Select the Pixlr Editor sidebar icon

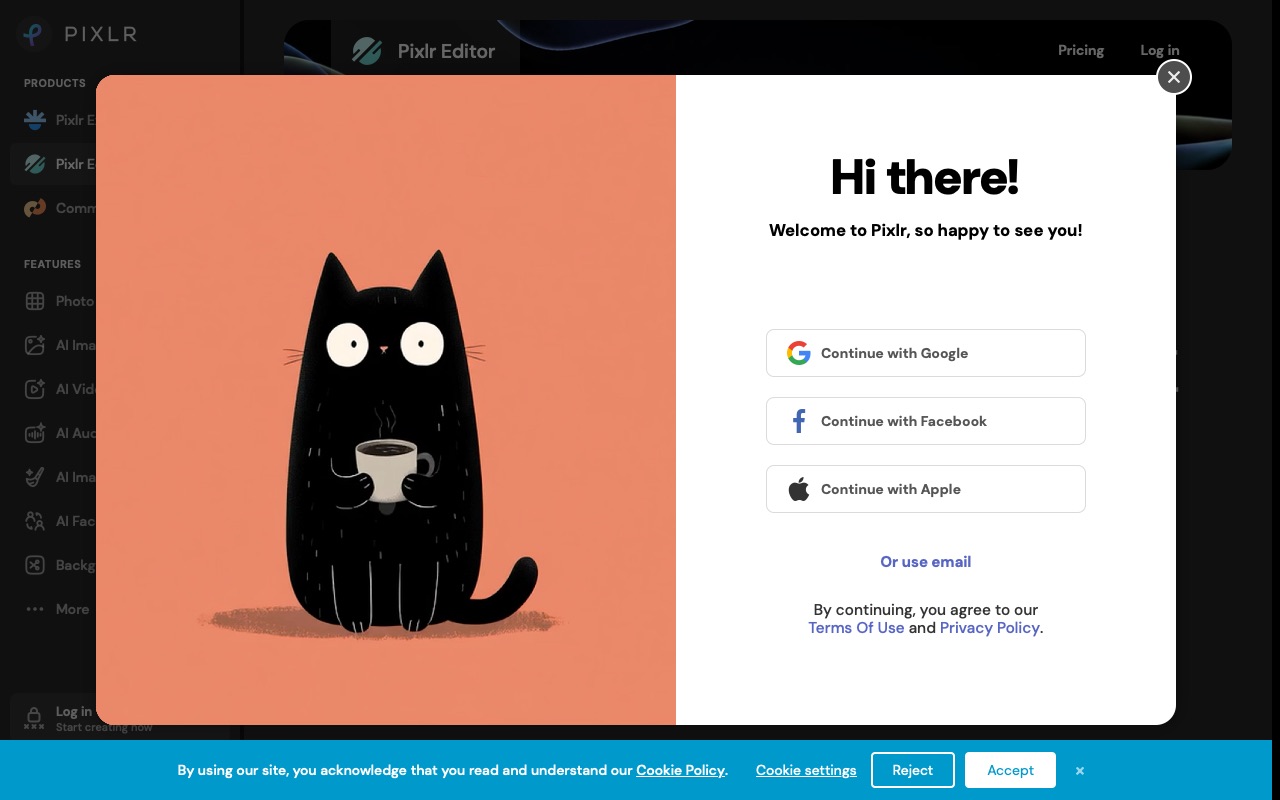click(35, 164)
